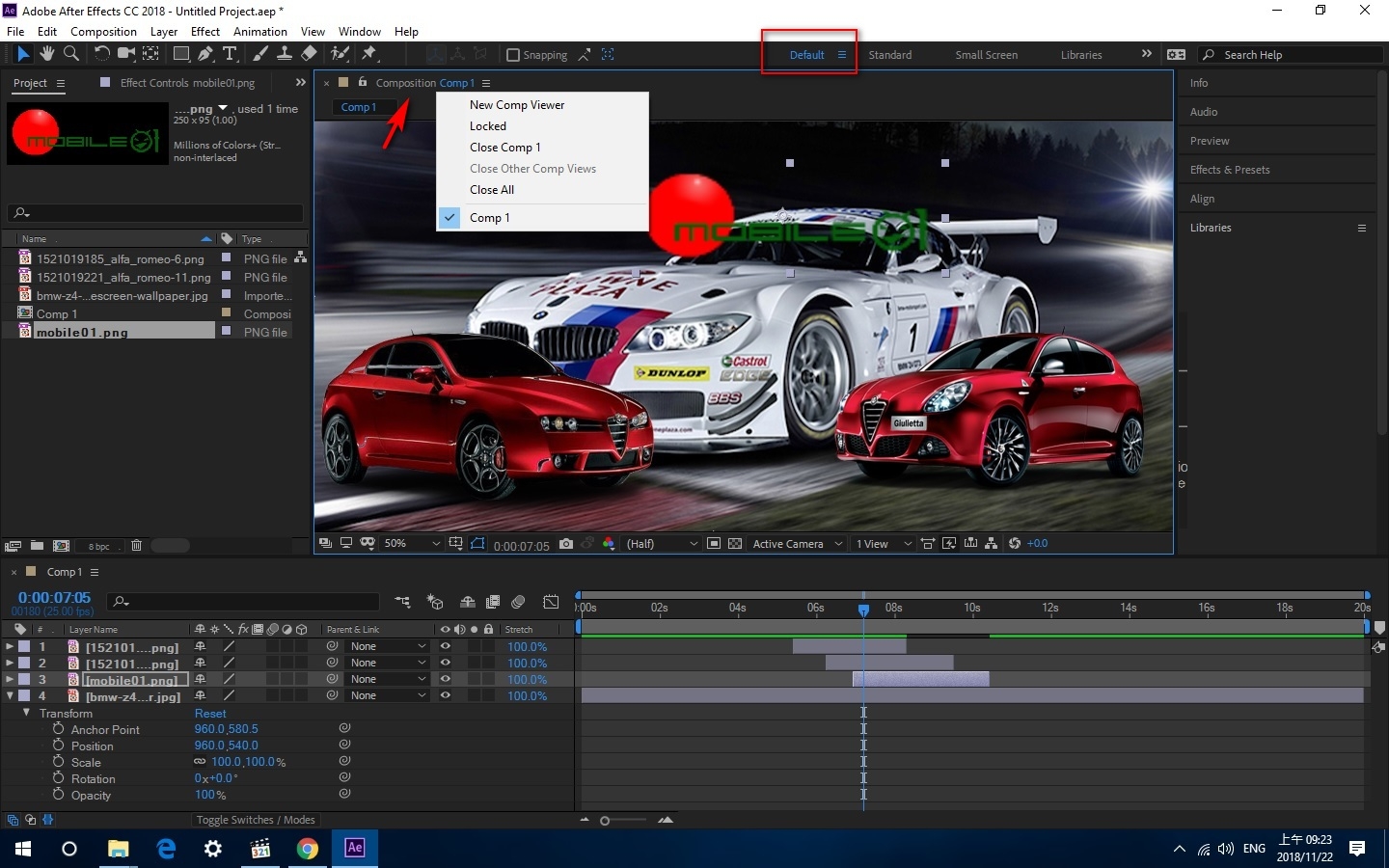Expand layer 1 properties

[x=10, y=646]
